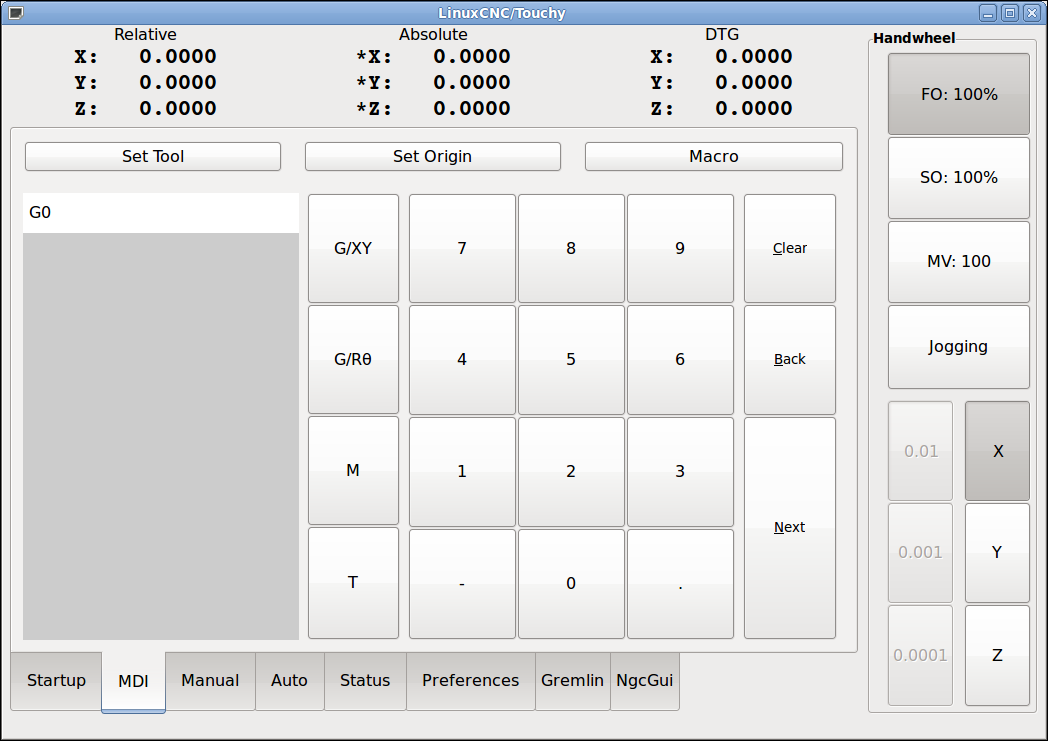Tap keypad digit 4
Image resolution: width=1048 pixels, height=741 pixels.
462,359
